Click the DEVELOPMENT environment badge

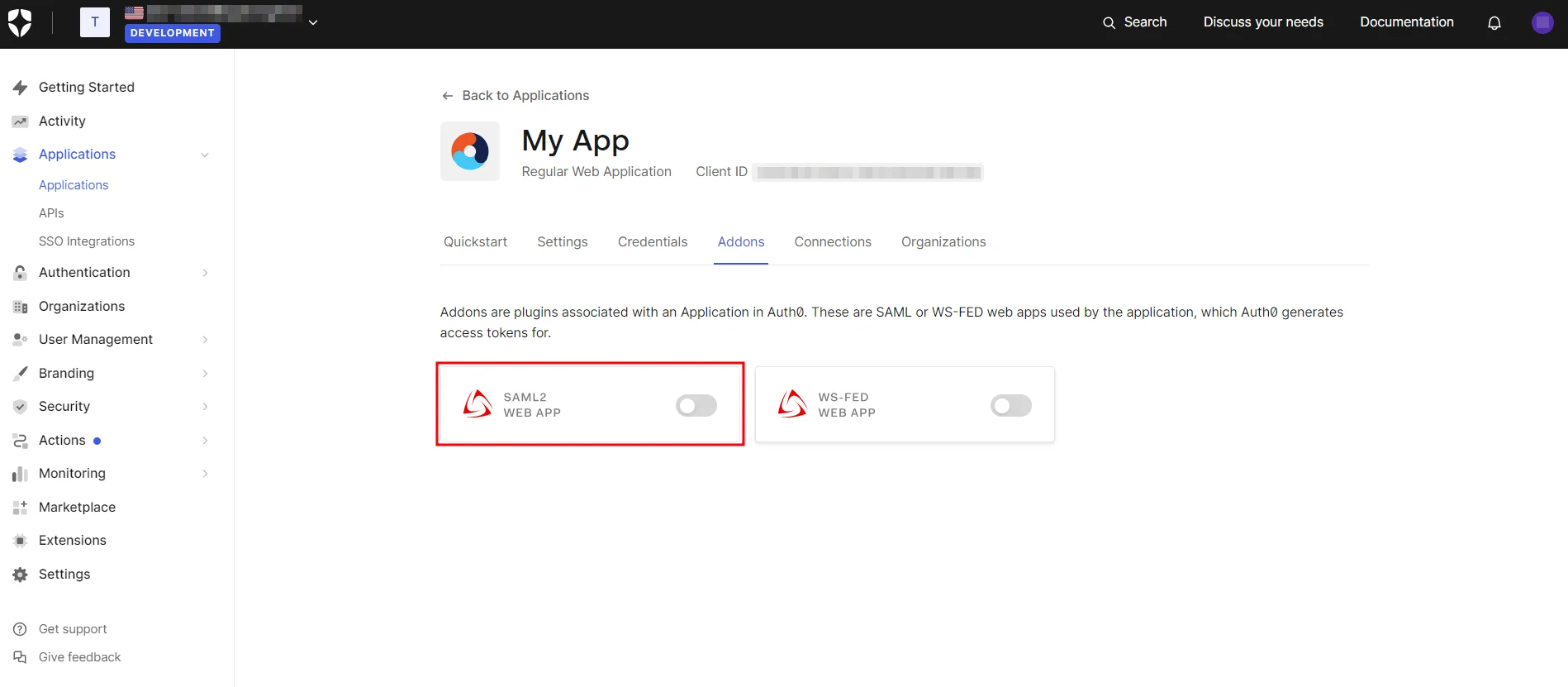pyautogui.click(x=173, y=33)
